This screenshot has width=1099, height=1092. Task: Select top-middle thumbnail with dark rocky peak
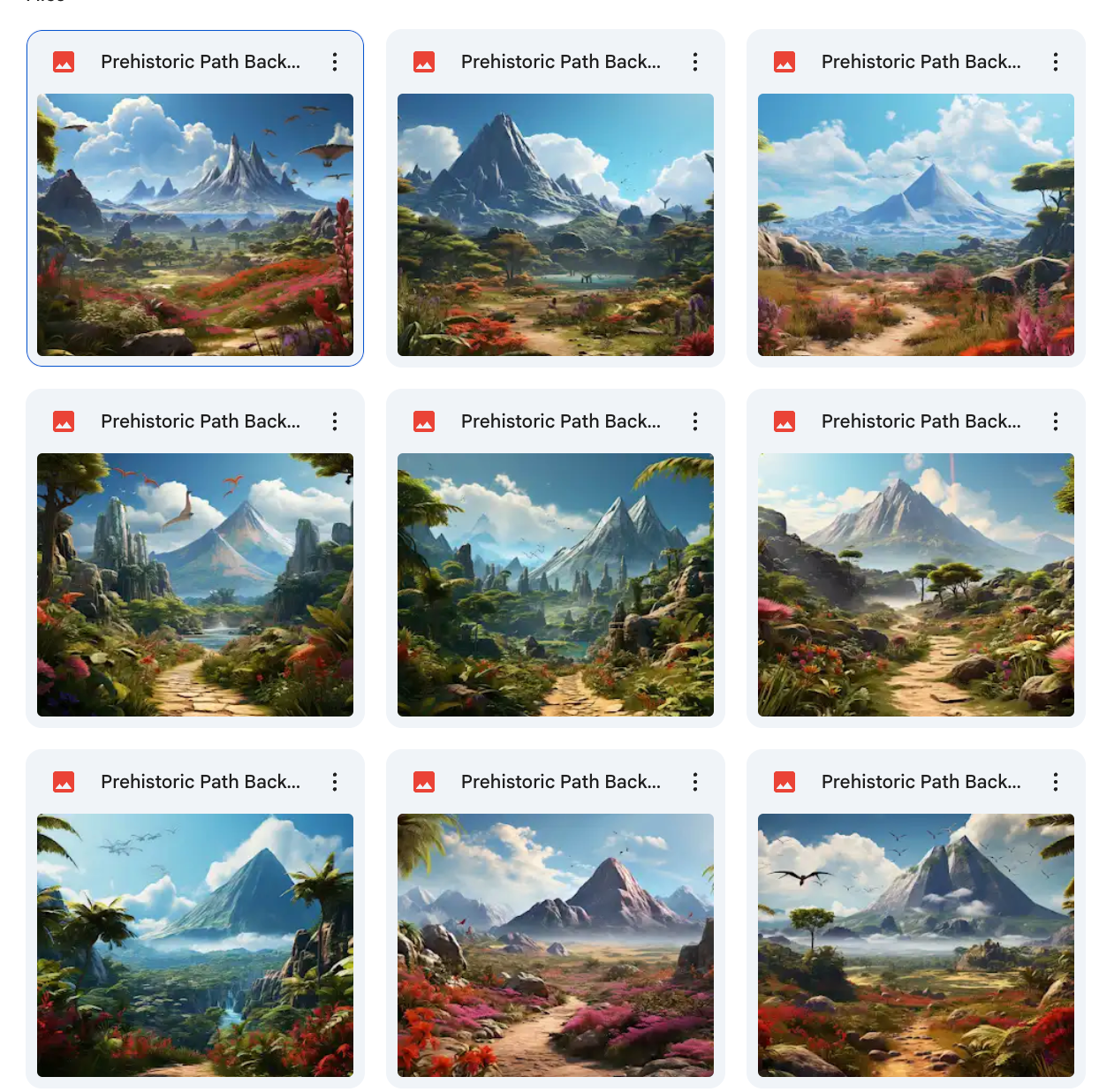pyautogui.click(x=556, y=225)
